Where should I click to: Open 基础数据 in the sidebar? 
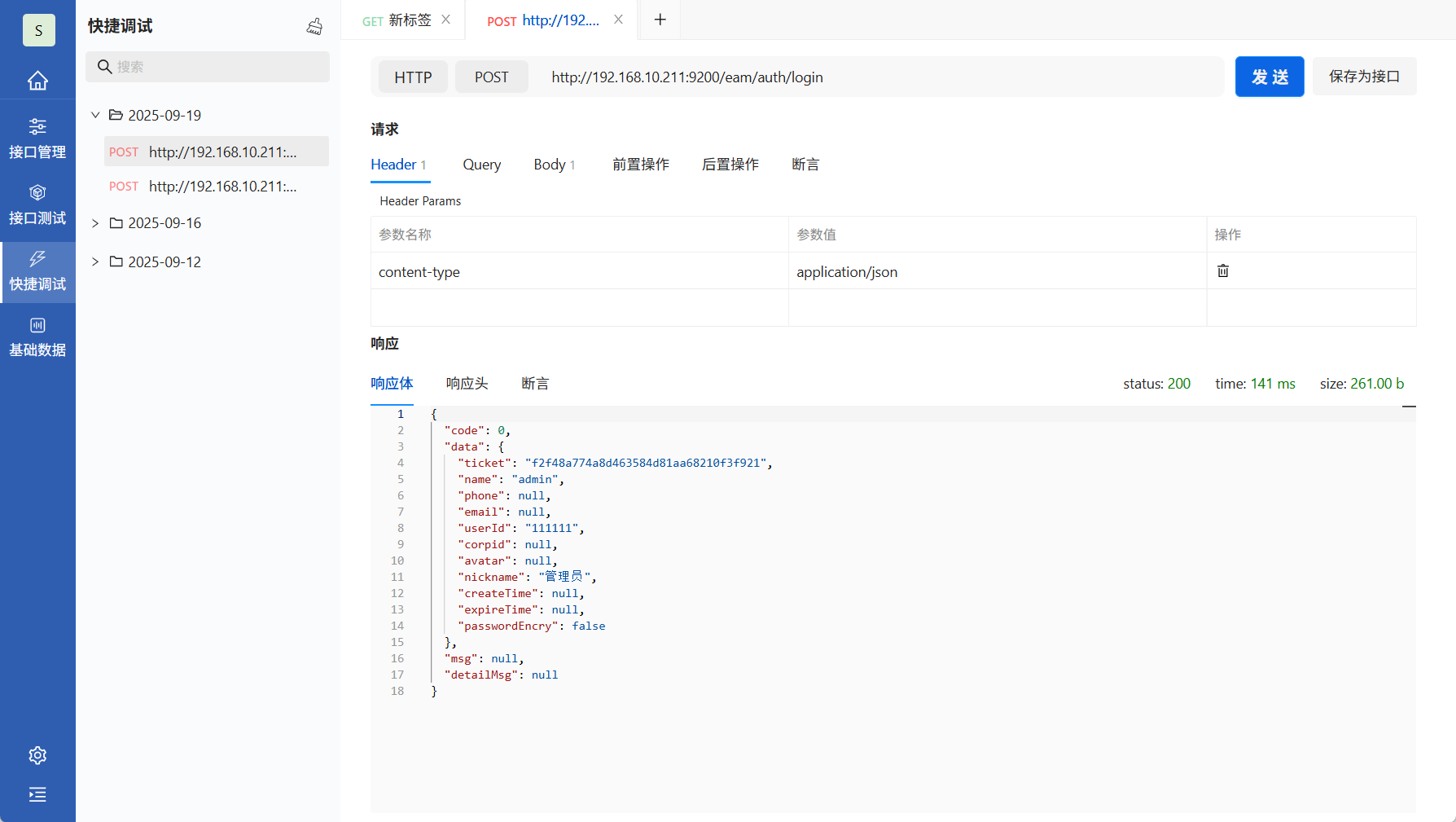point(37,337)
